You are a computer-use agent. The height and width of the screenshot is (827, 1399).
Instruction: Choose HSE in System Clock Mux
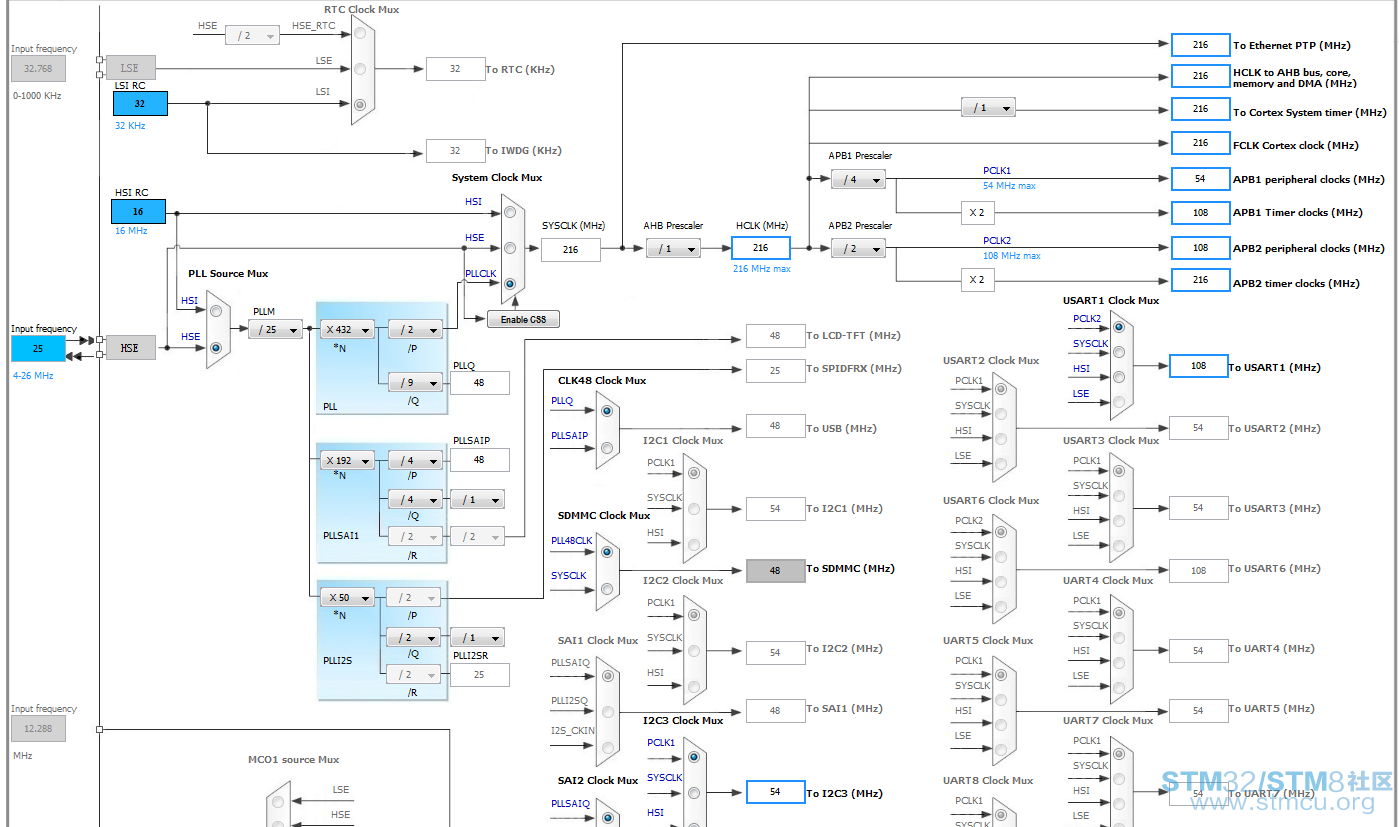point(510,248)
